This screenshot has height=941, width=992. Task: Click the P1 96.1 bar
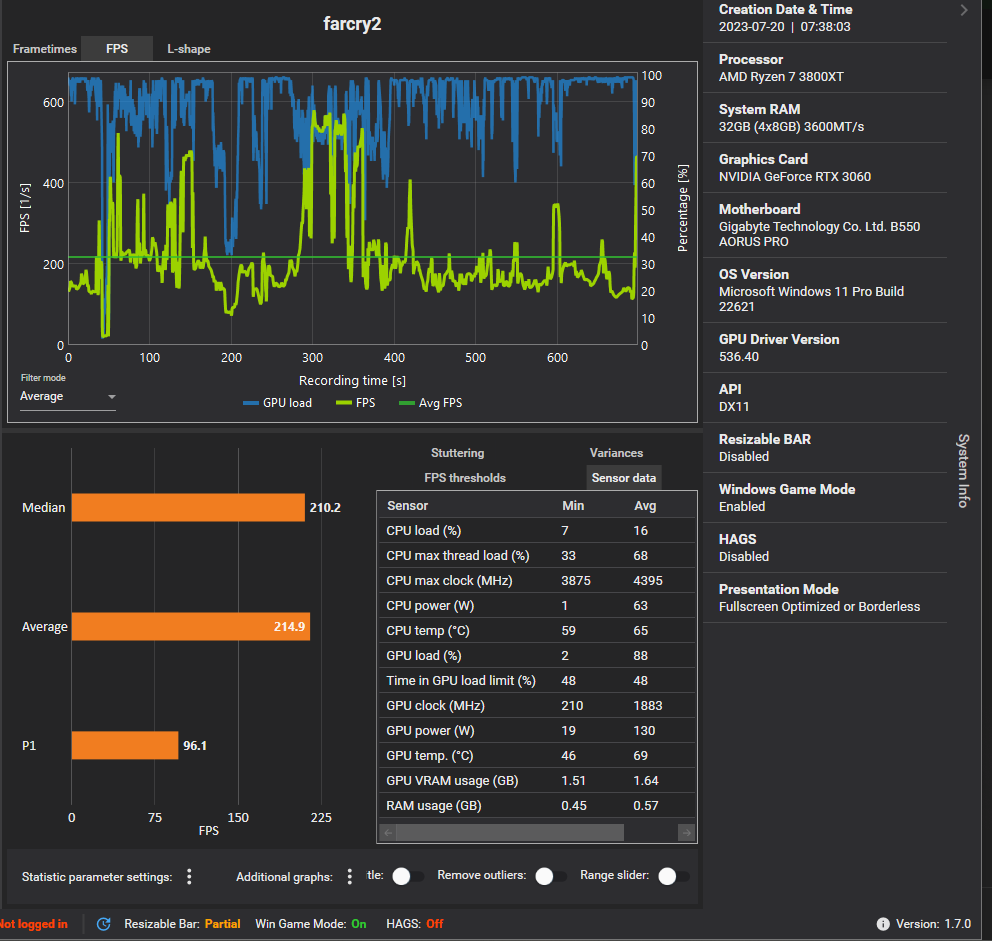pos(125,745)
